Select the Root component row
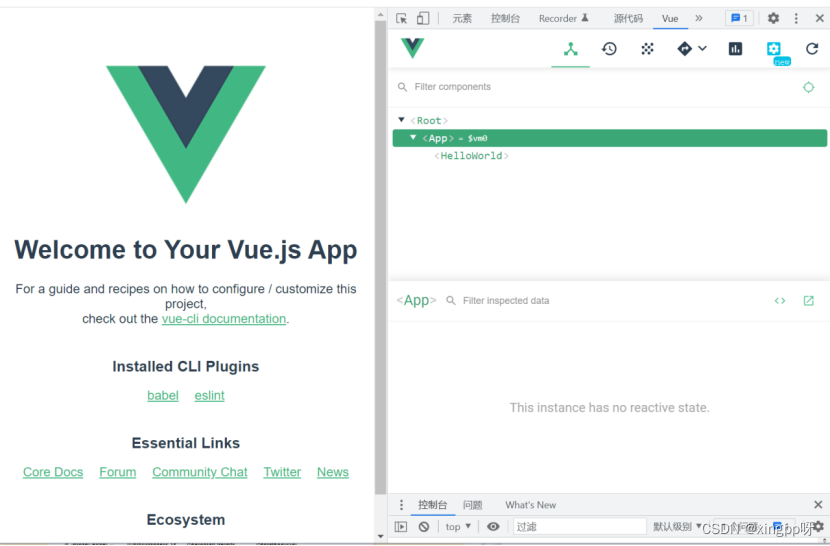Viewport: 830px width, 546px height. (610, 121)
